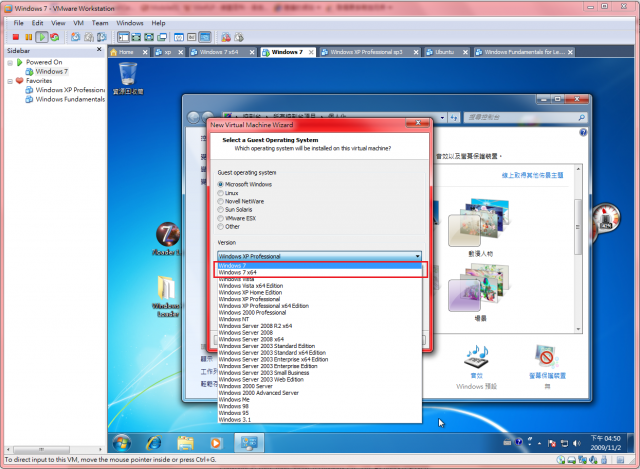Open the VM menu

point(78,23)
